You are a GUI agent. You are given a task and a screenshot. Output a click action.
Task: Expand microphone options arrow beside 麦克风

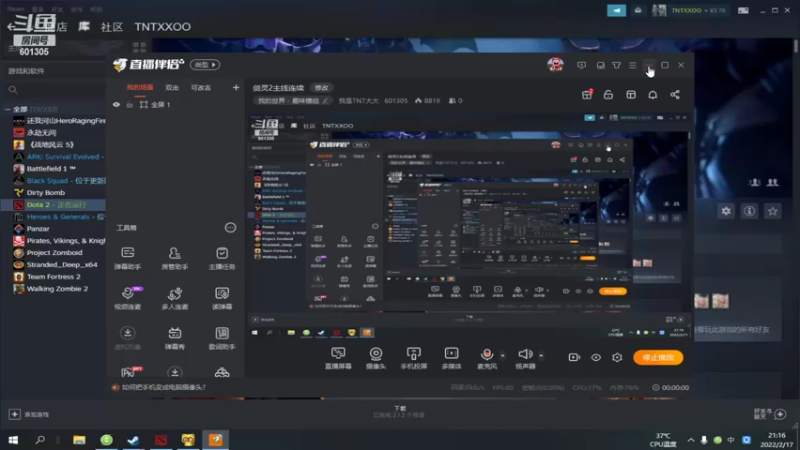click(503, 355)
